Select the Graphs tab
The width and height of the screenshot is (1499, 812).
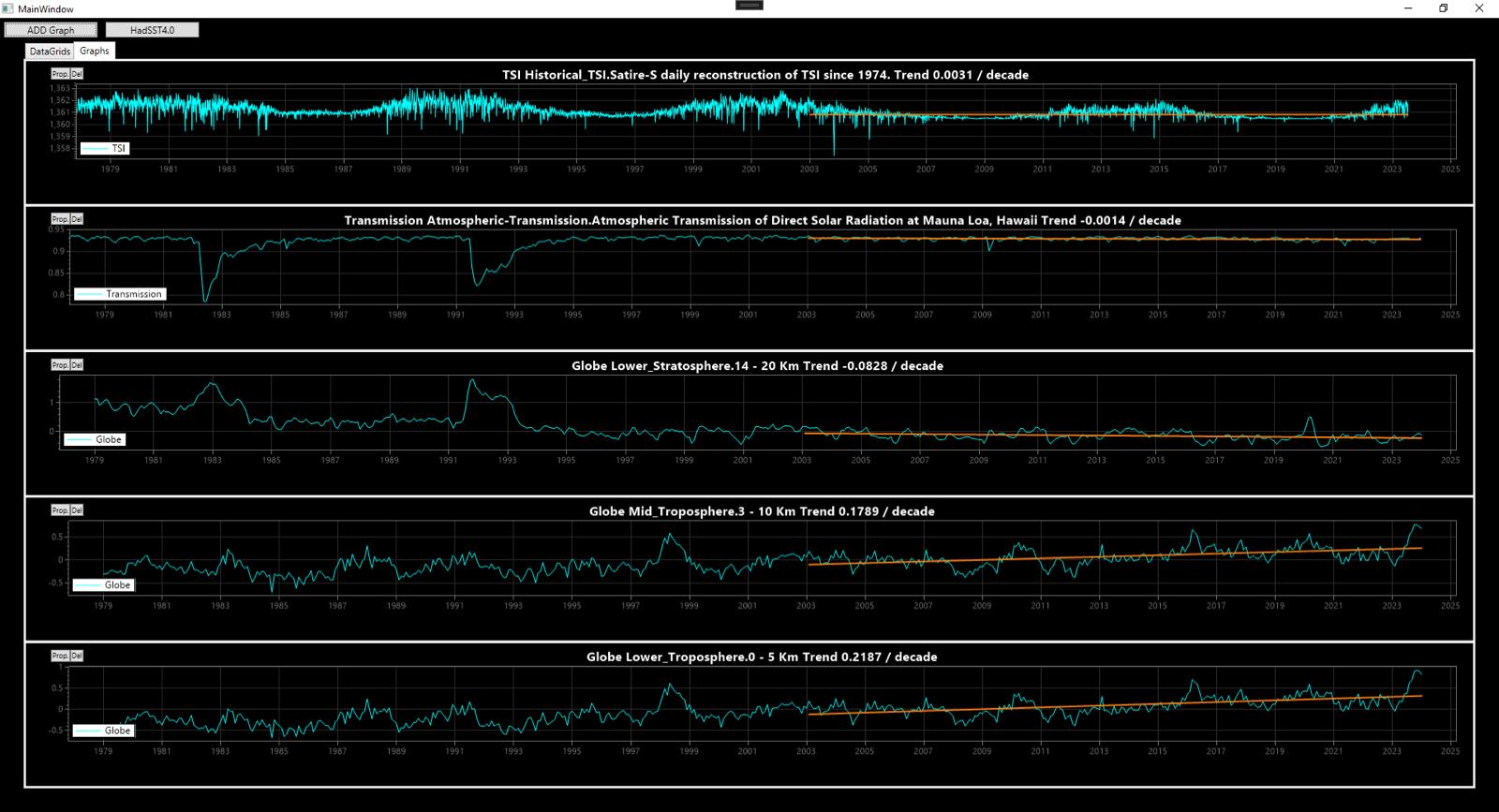[x=94, y=52]
